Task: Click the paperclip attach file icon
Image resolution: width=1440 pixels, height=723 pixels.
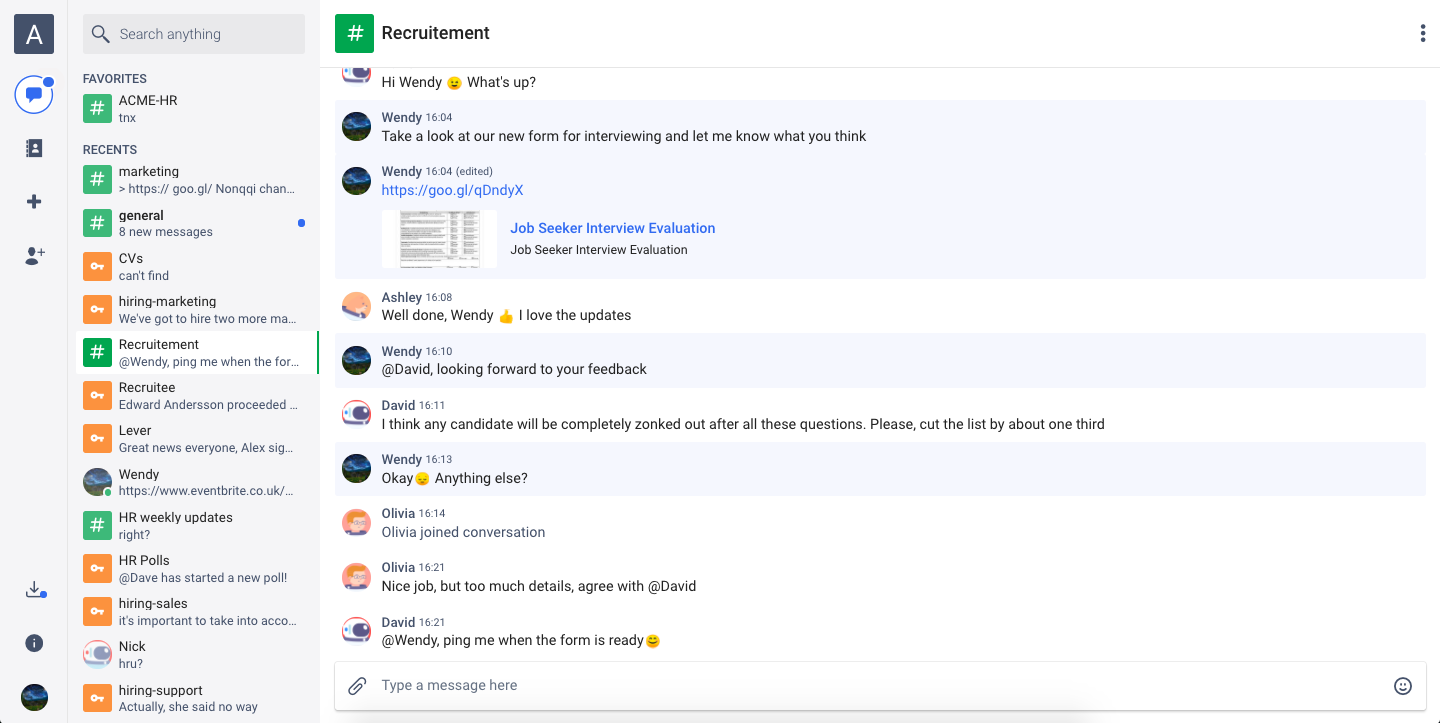Action: pyautogui.click(x=357, y=686)
